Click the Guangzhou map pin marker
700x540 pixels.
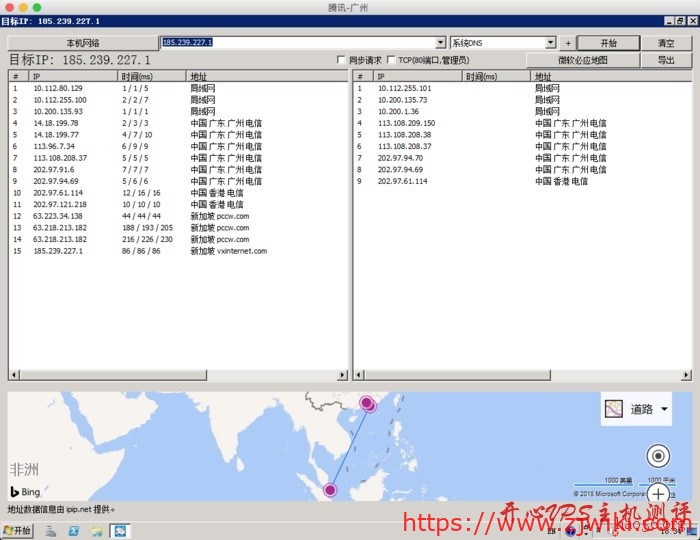[x=367, y=403]
